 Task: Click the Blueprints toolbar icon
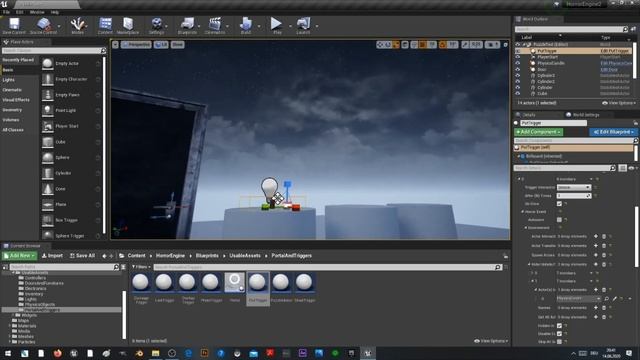pos(187,26)
